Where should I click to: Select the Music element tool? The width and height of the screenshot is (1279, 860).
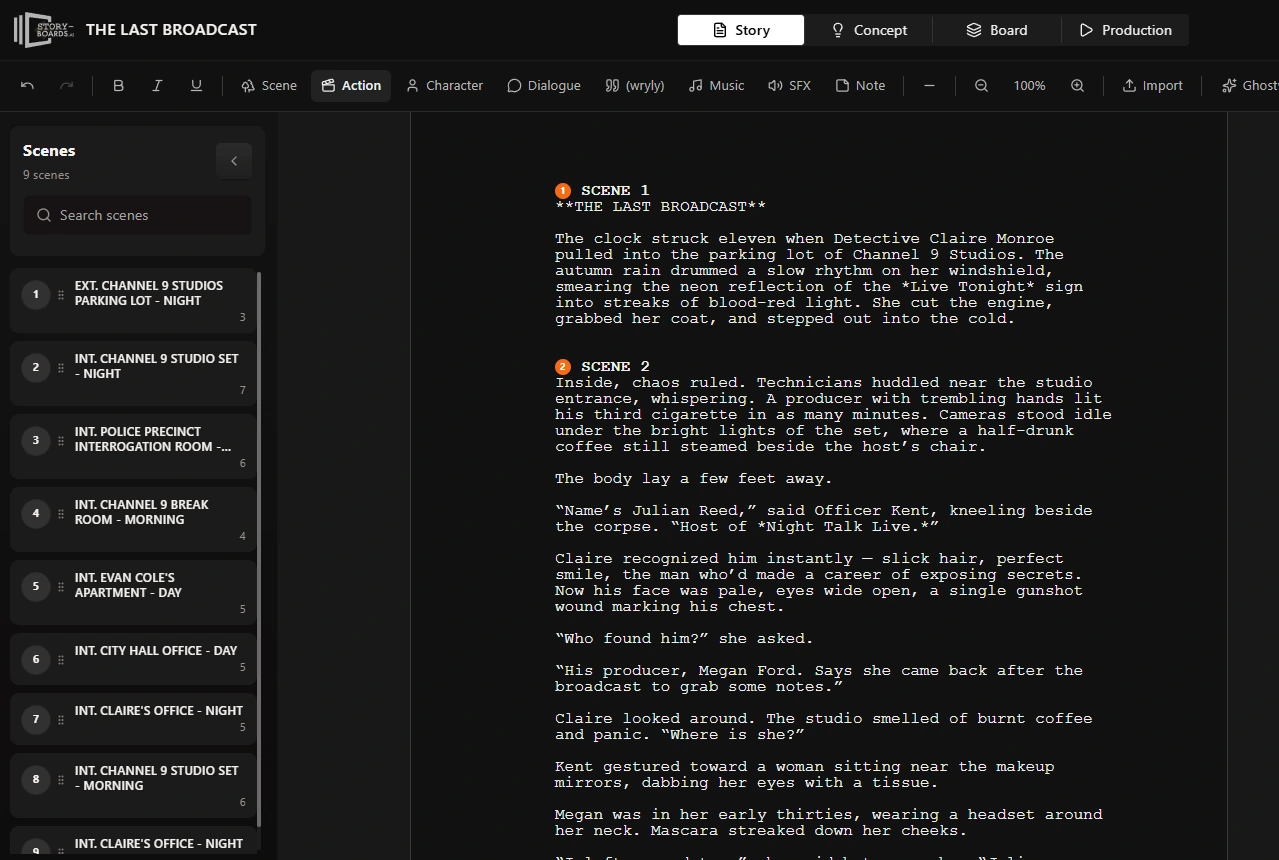point(716,85)
